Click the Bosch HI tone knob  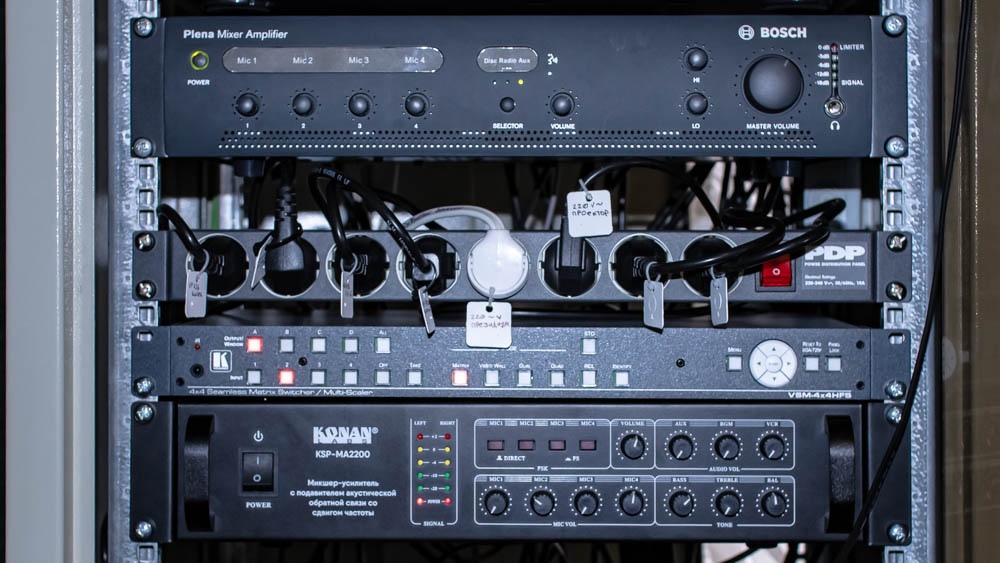pyautogui.click(x=696, y=59)
